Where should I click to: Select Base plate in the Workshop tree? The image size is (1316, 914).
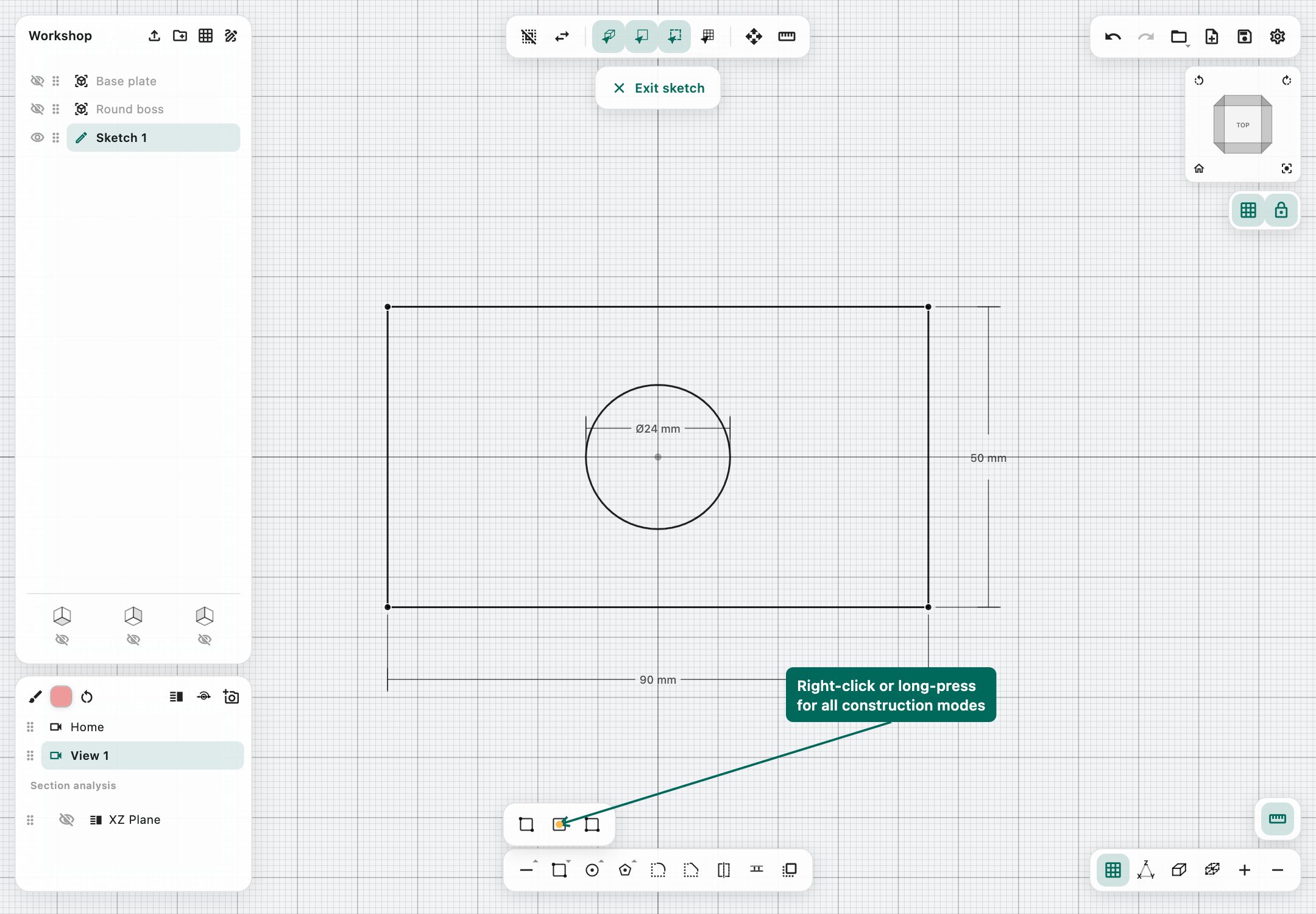(x=154, y=81)
